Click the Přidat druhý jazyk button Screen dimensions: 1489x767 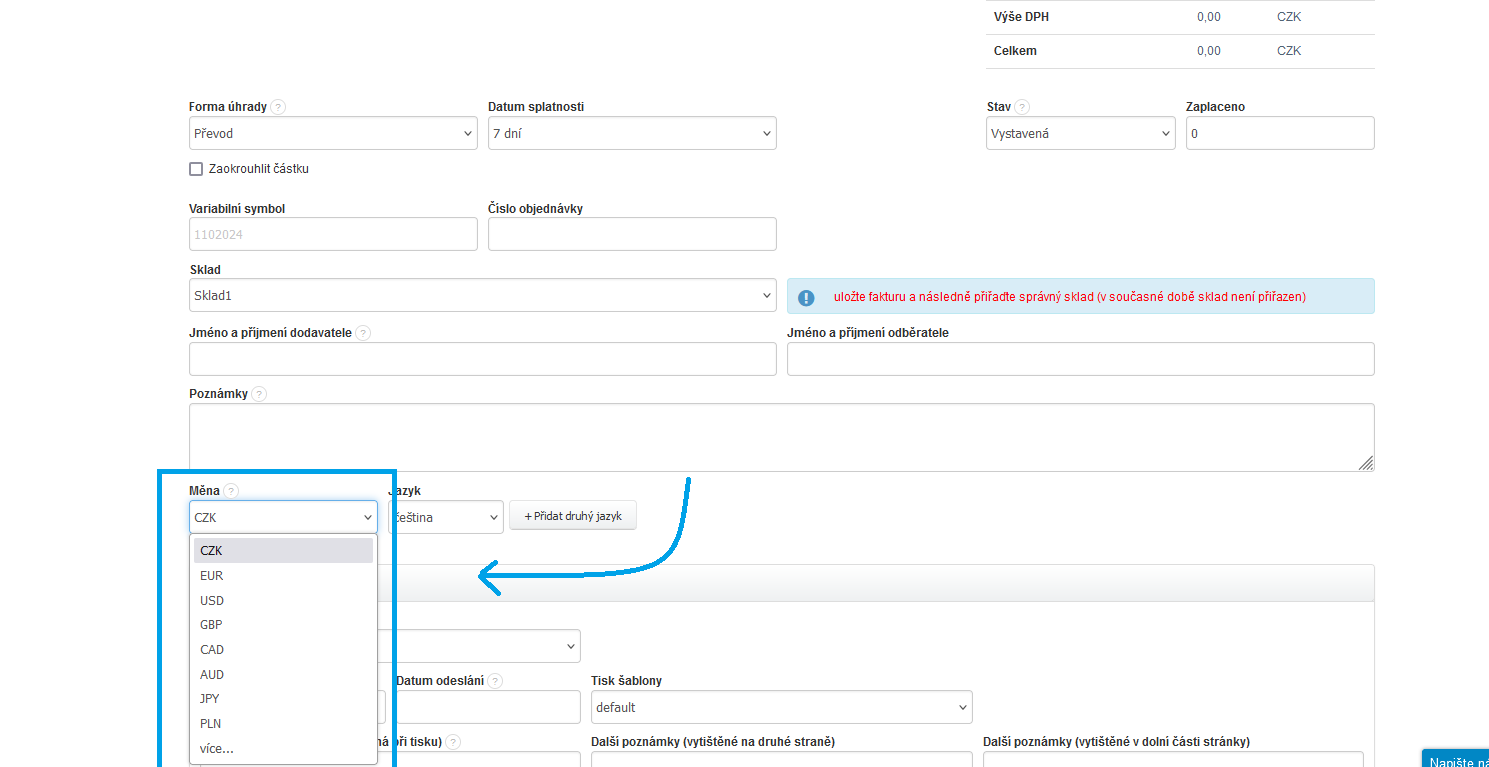pos(573,516)
